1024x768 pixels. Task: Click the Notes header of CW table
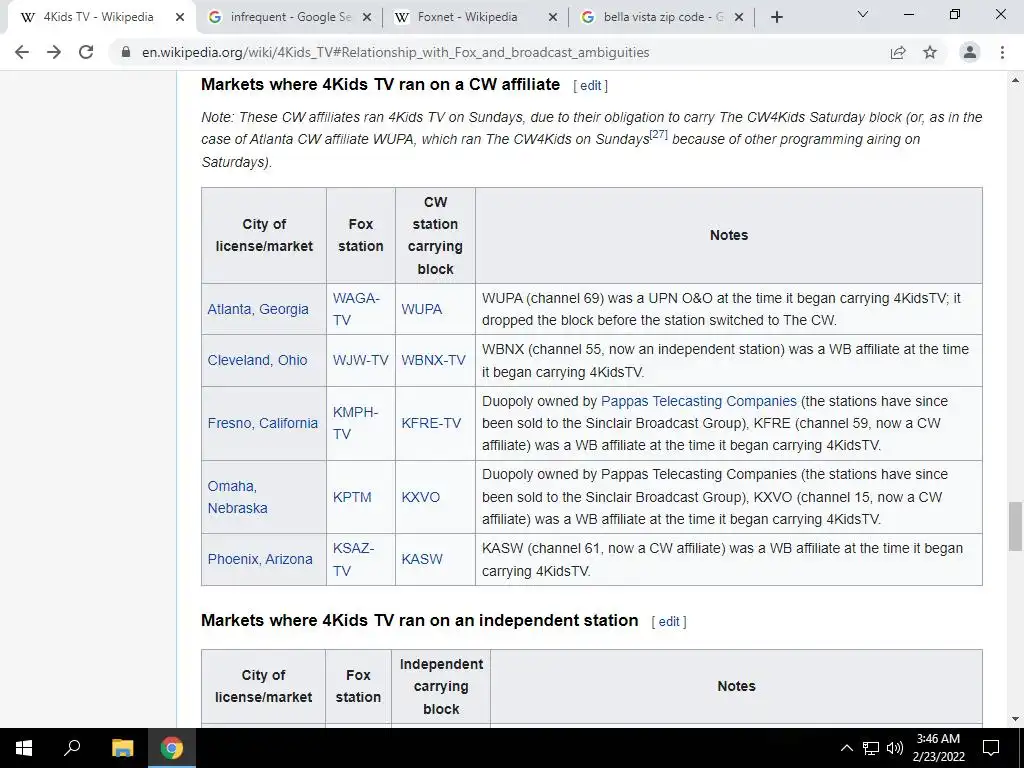[729, 235]
